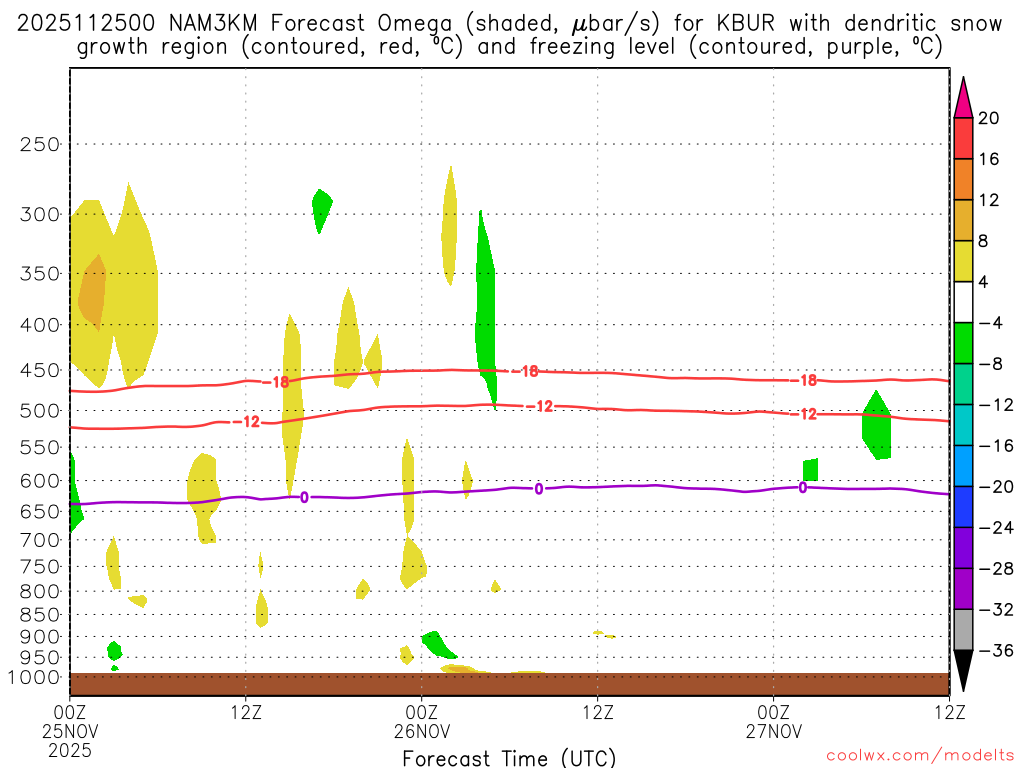Click the 1000 pressure level label
1024x768 pixels.
click(35, 677)
